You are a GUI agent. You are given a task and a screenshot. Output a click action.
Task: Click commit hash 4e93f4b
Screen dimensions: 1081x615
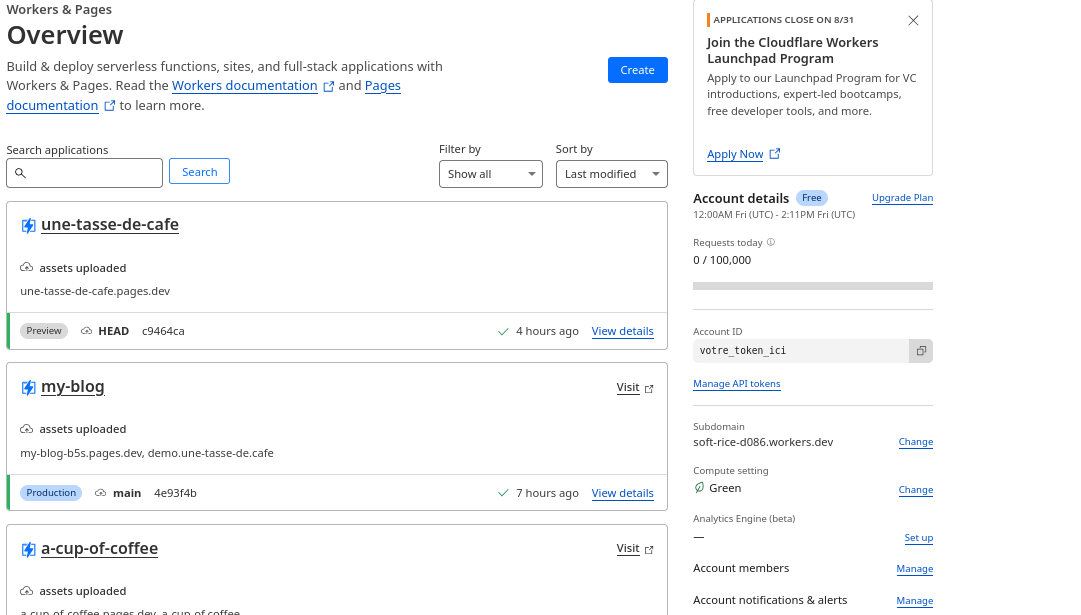(175, 493)
